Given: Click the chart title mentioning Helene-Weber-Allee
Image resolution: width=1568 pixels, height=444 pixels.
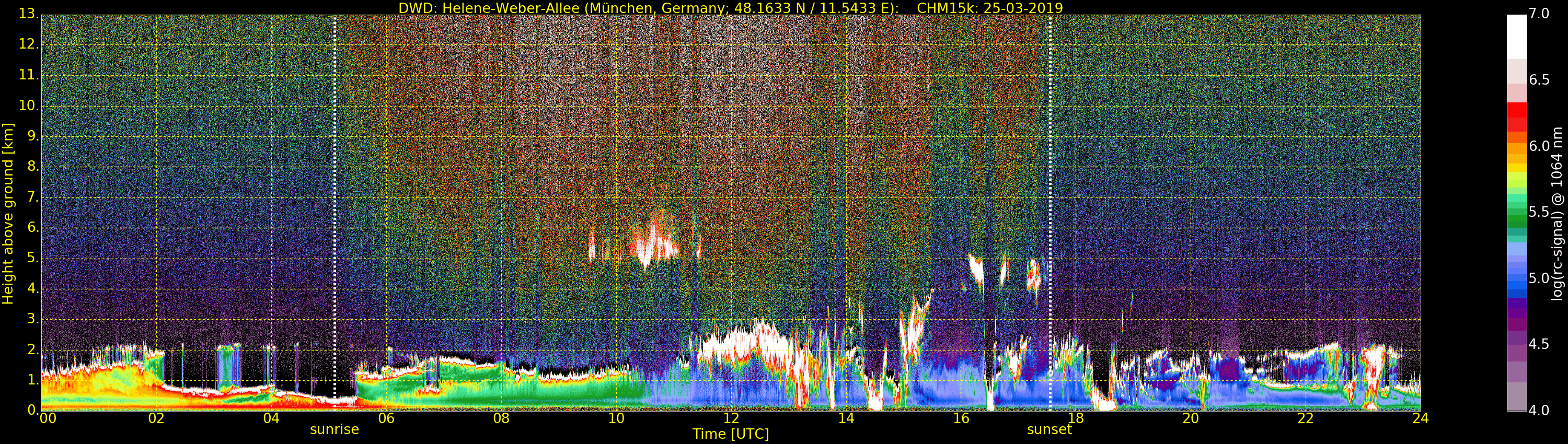Looking at the screenshot, I should 731,8.
